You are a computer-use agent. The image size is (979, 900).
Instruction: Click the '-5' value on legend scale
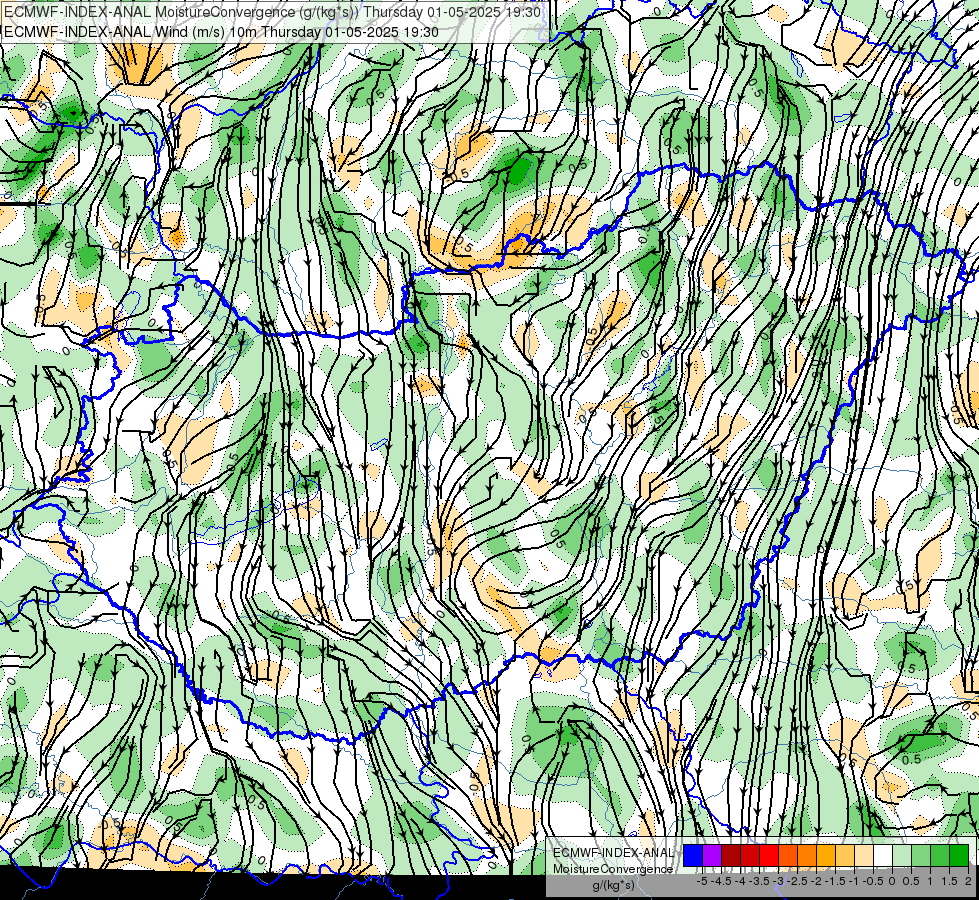(702, 881)
